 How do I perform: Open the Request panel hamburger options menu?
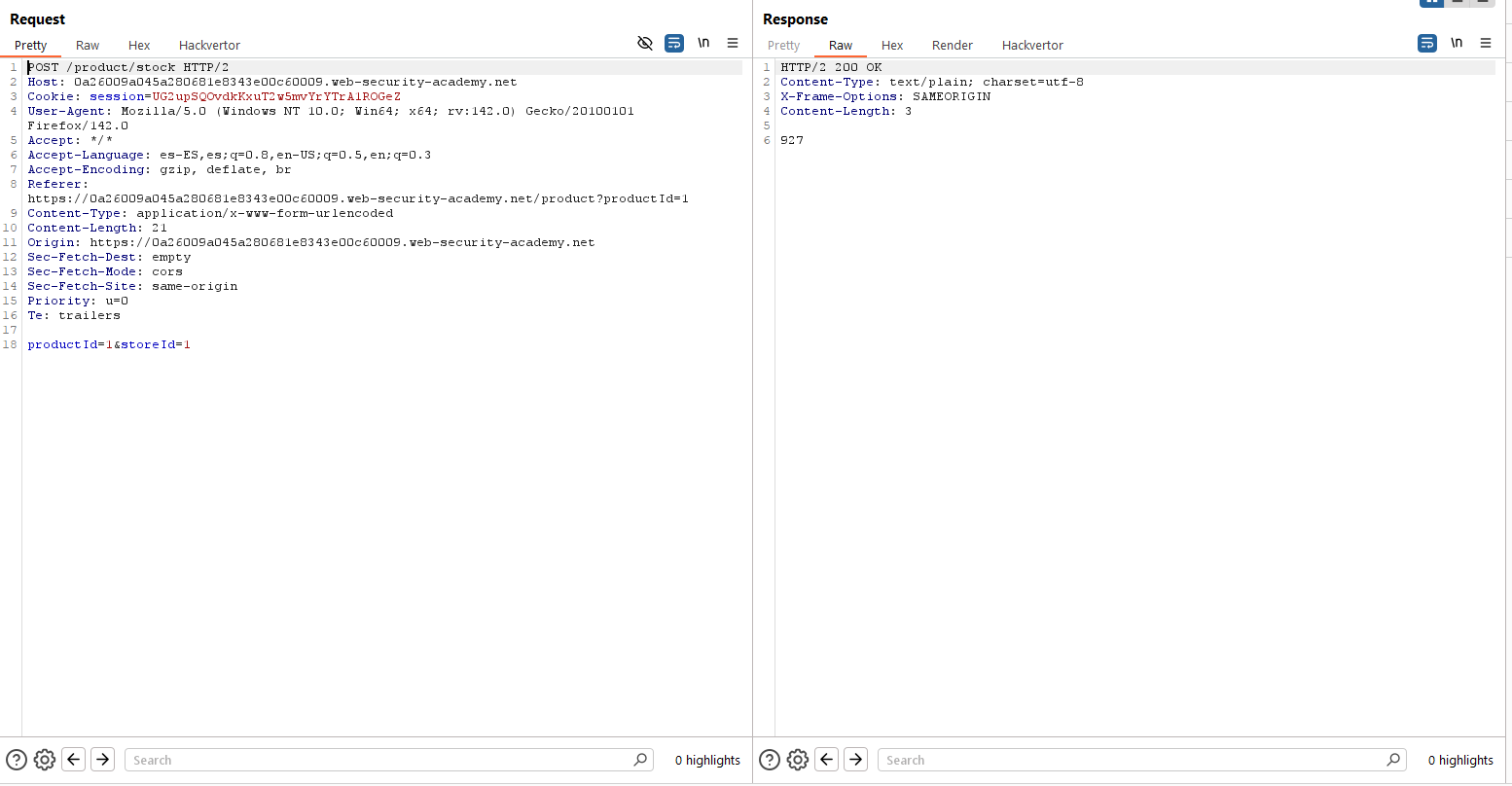click(x=733, y=43)
